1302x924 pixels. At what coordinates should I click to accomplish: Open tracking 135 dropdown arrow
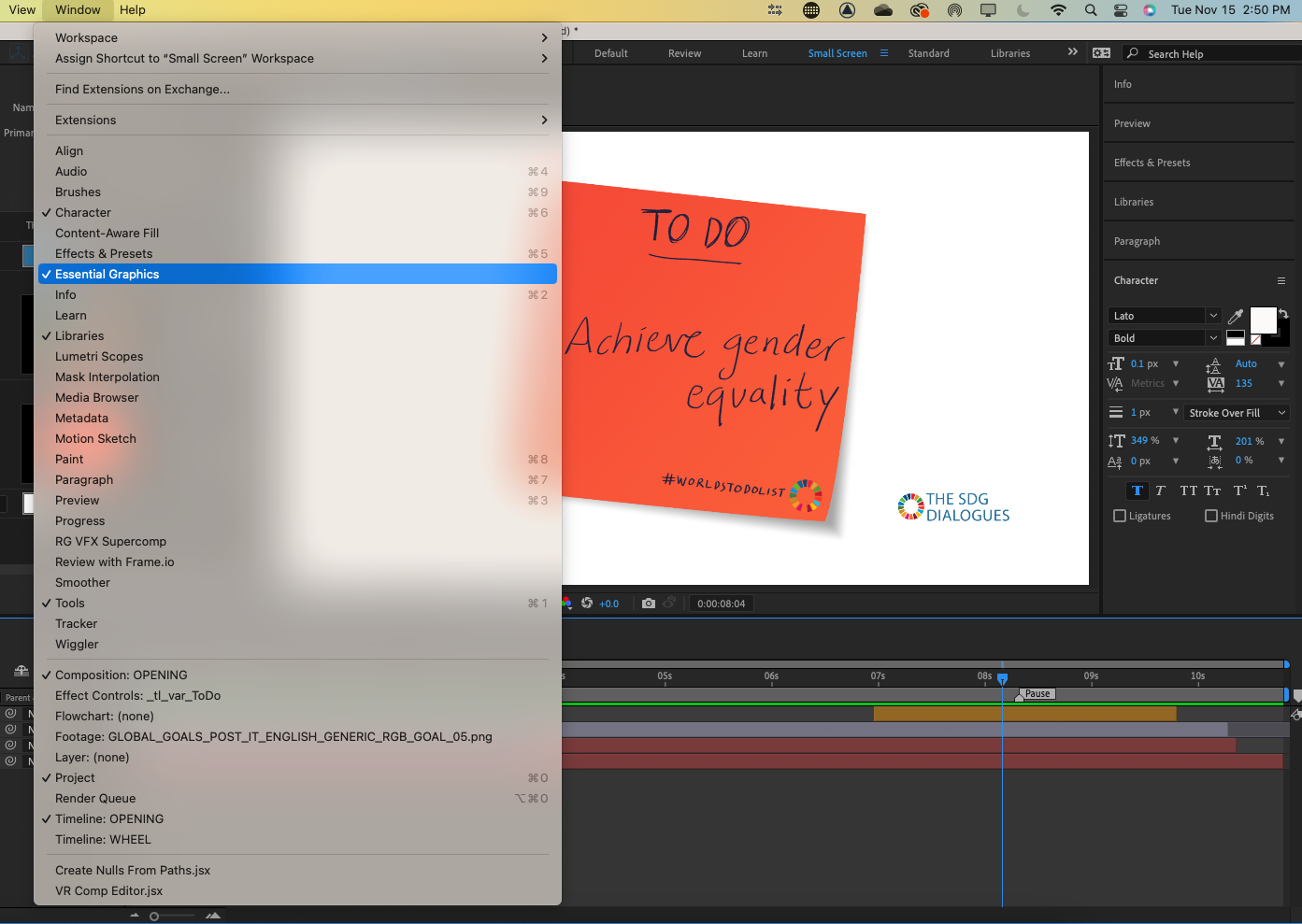pos(1281,383)
